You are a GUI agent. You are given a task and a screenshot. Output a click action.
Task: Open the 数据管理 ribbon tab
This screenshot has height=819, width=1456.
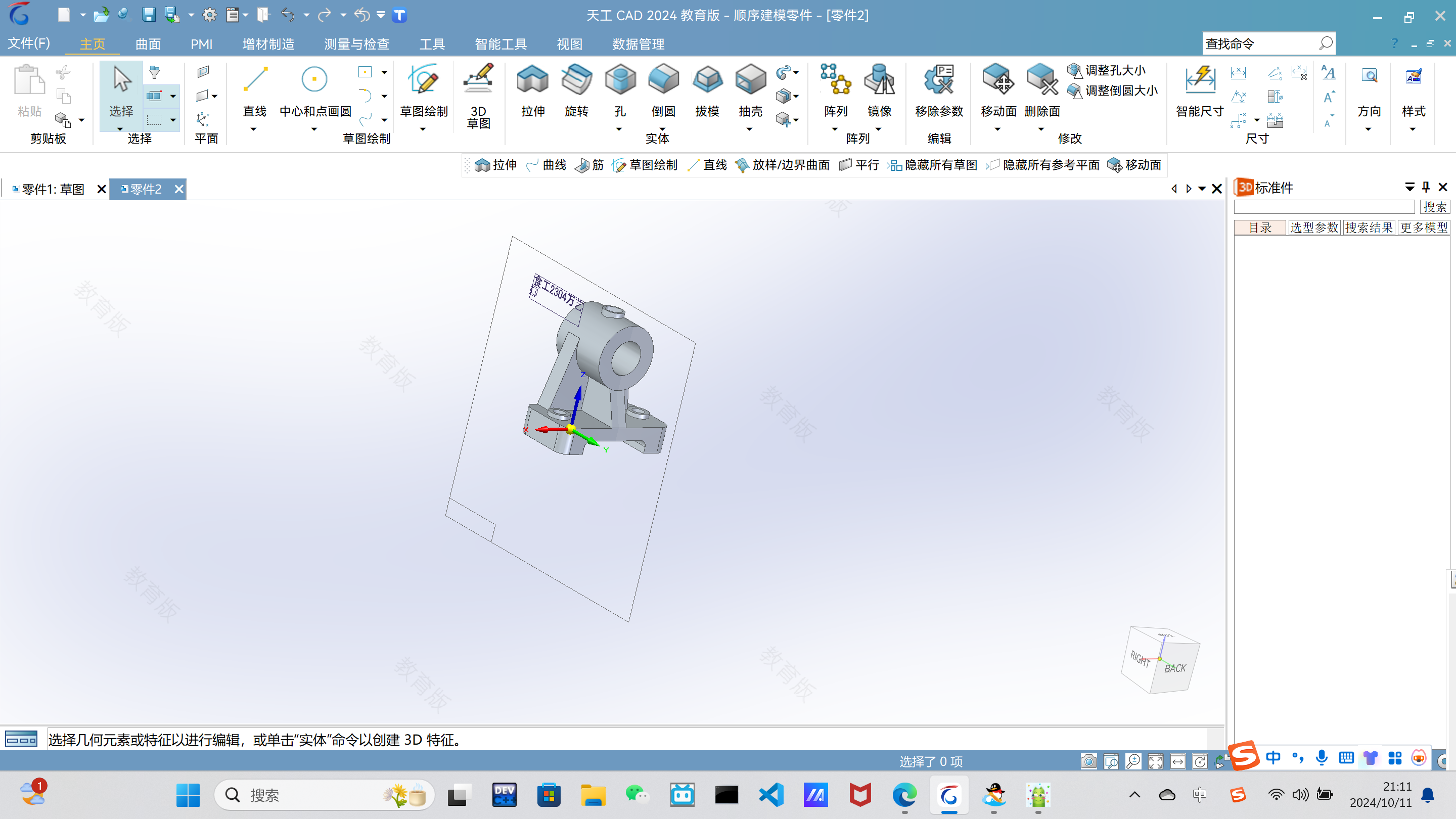coord(638,43)
